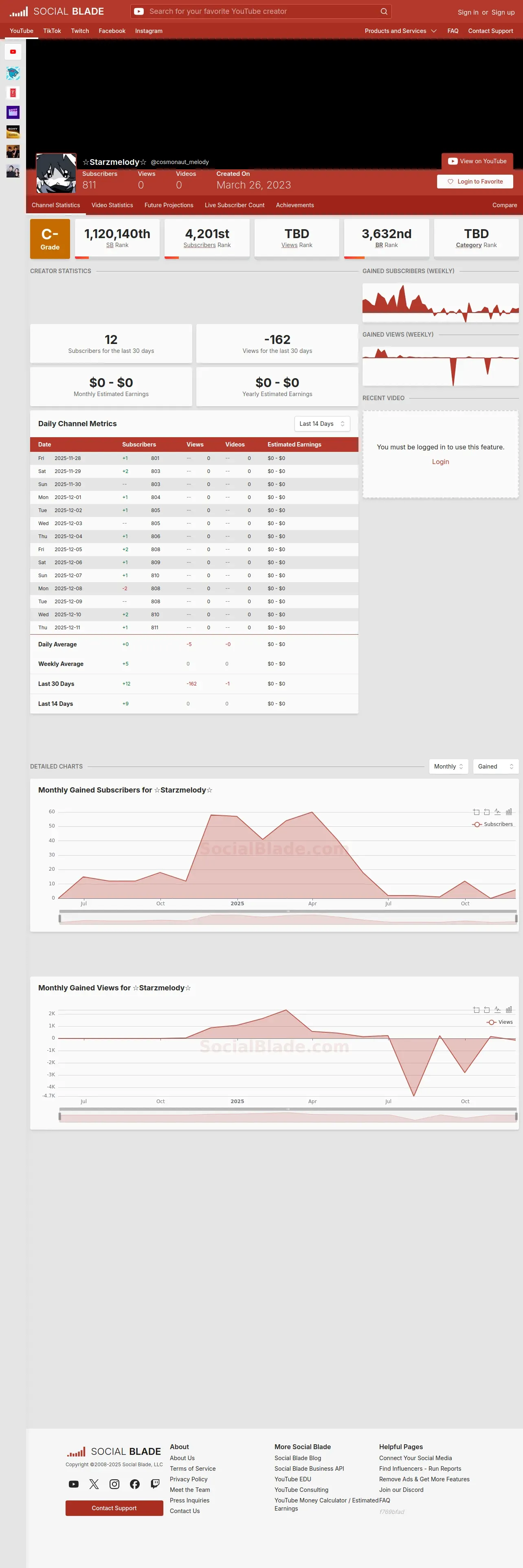Toggle the Subscribers legend on subscribers chart

point(492,824)
